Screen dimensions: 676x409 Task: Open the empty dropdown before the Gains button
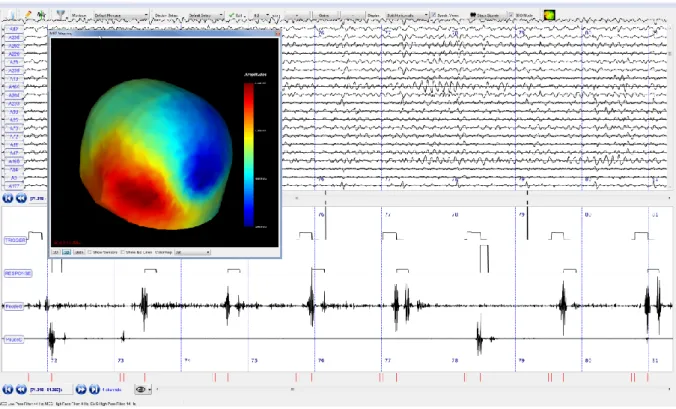coord(296,16)
